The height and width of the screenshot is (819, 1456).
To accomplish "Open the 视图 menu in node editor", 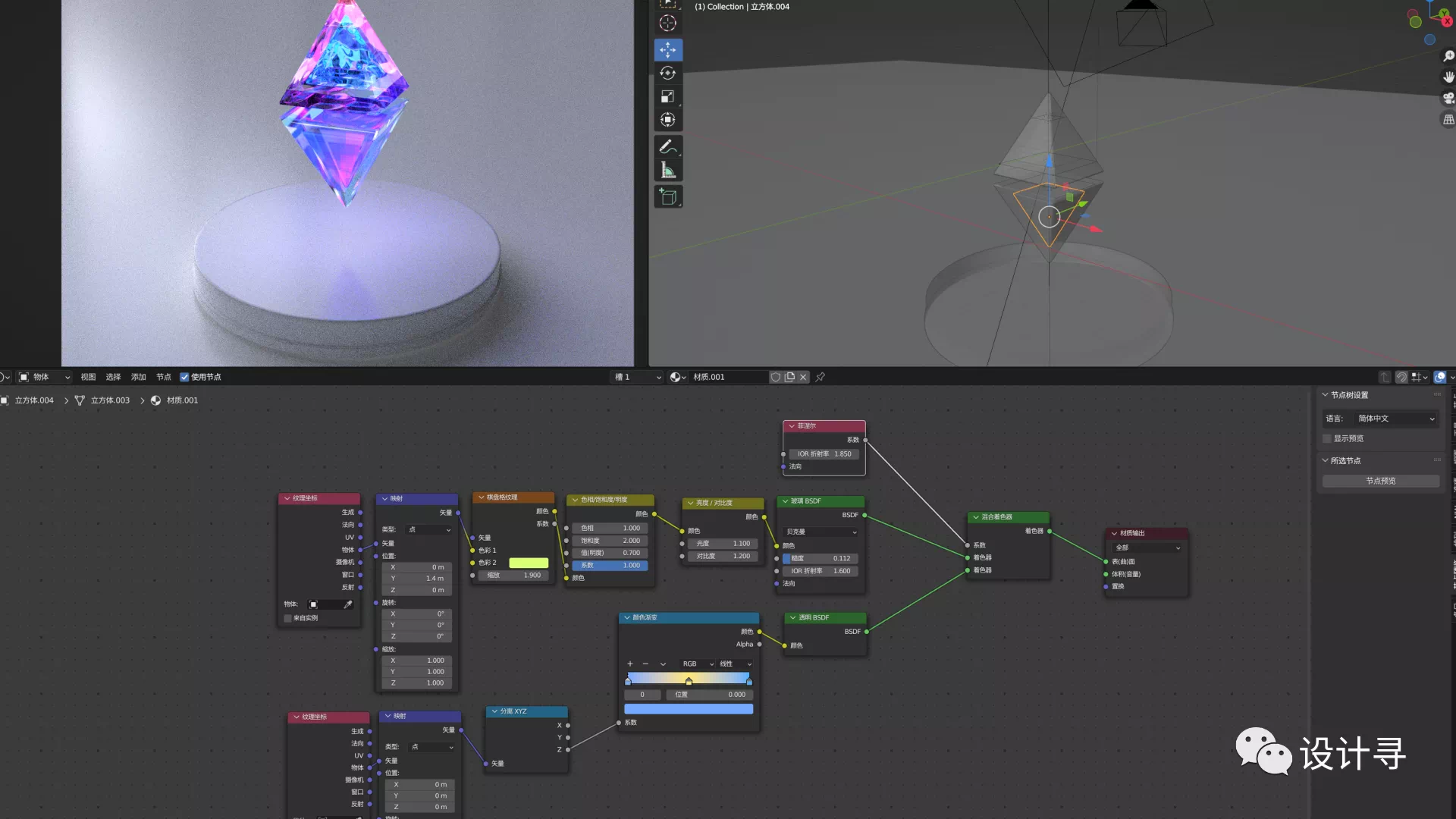I will pyautogui.click(x=88, y=377).
